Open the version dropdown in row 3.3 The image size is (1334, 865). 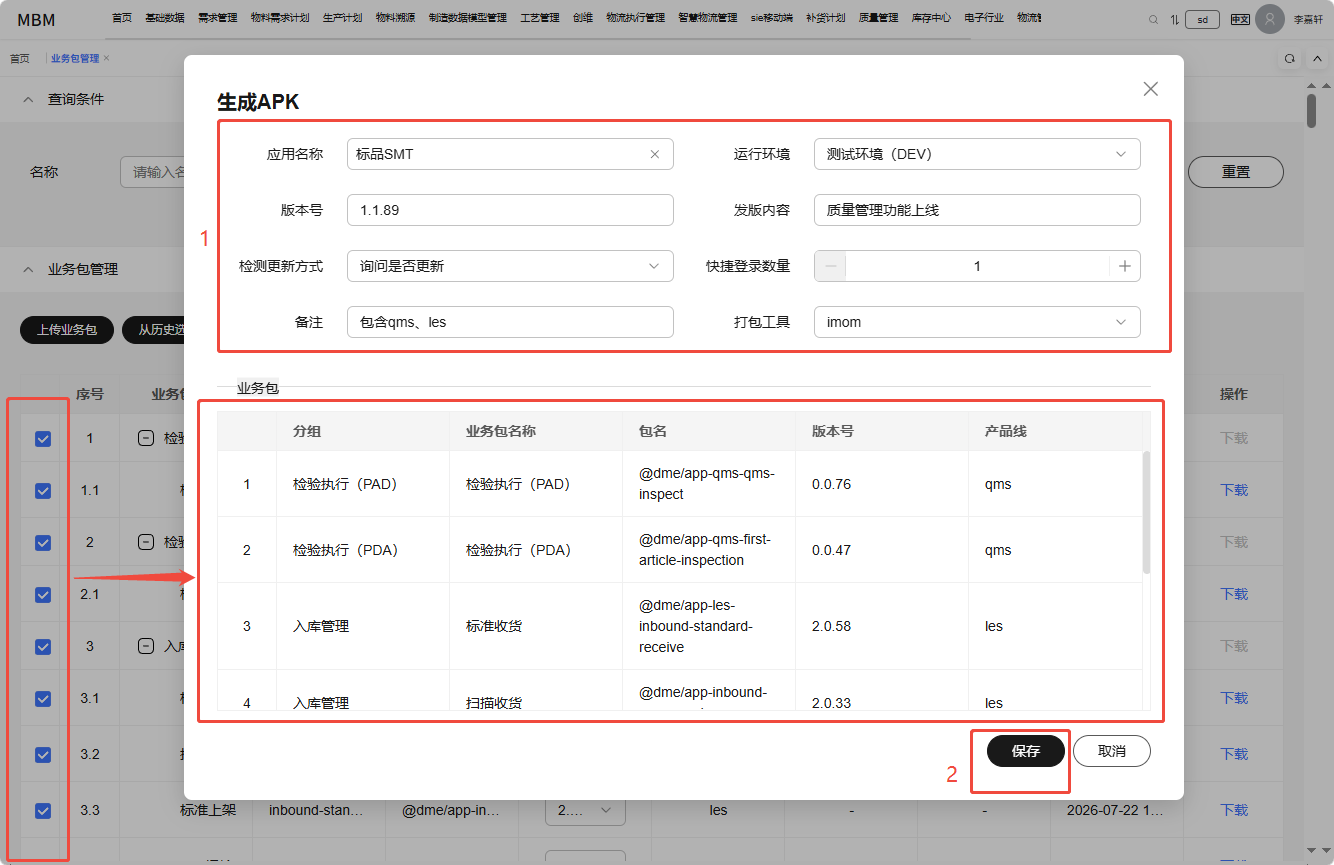point(585,811)
